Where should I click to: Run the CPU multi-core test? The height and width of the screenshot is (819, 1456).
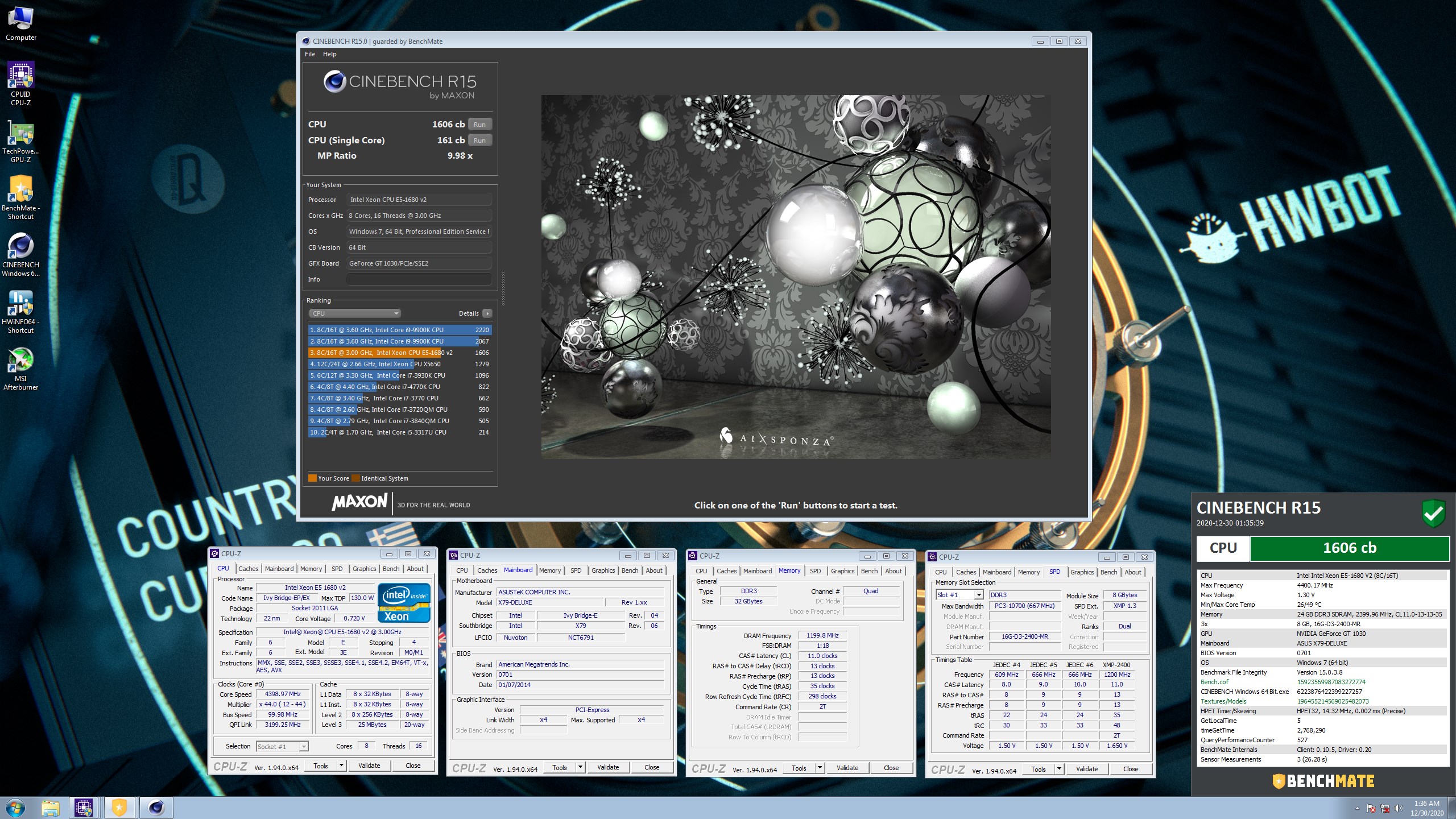click(x=480, y=125)
